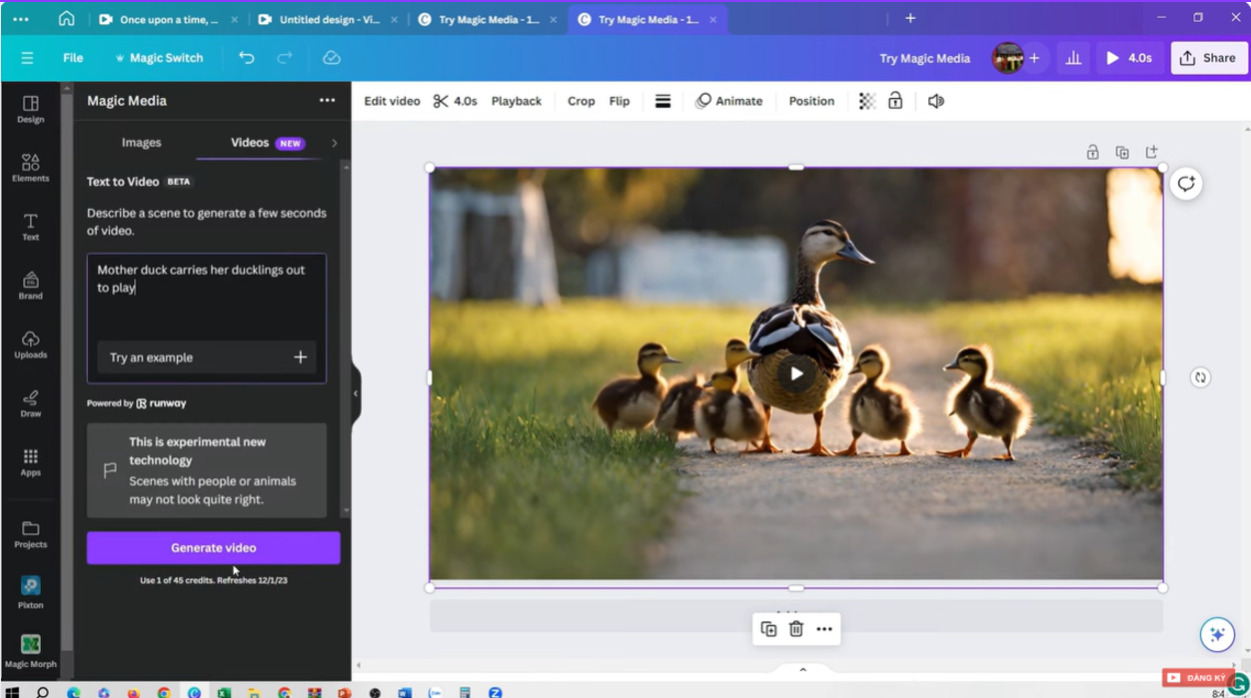The image size is (1251, 698).
Task: Open the Design panel in sidebar
Action: point(30,109)
